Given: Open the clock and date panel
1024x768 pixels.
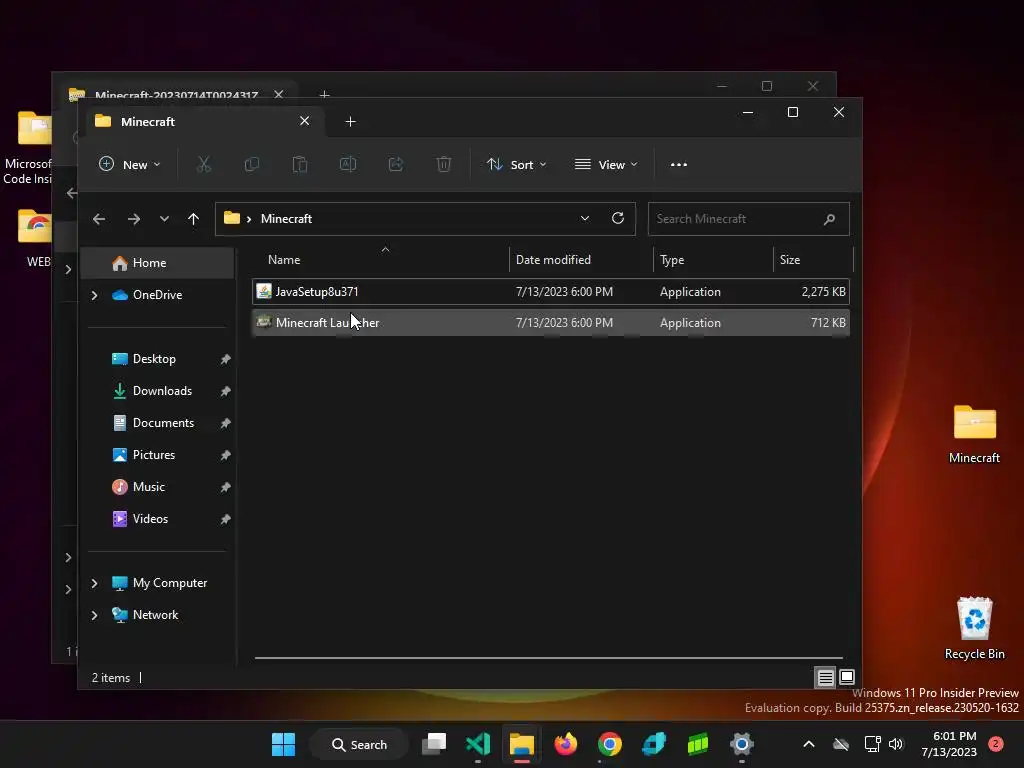Looking at the screenshot, I should tap(949, 744).
